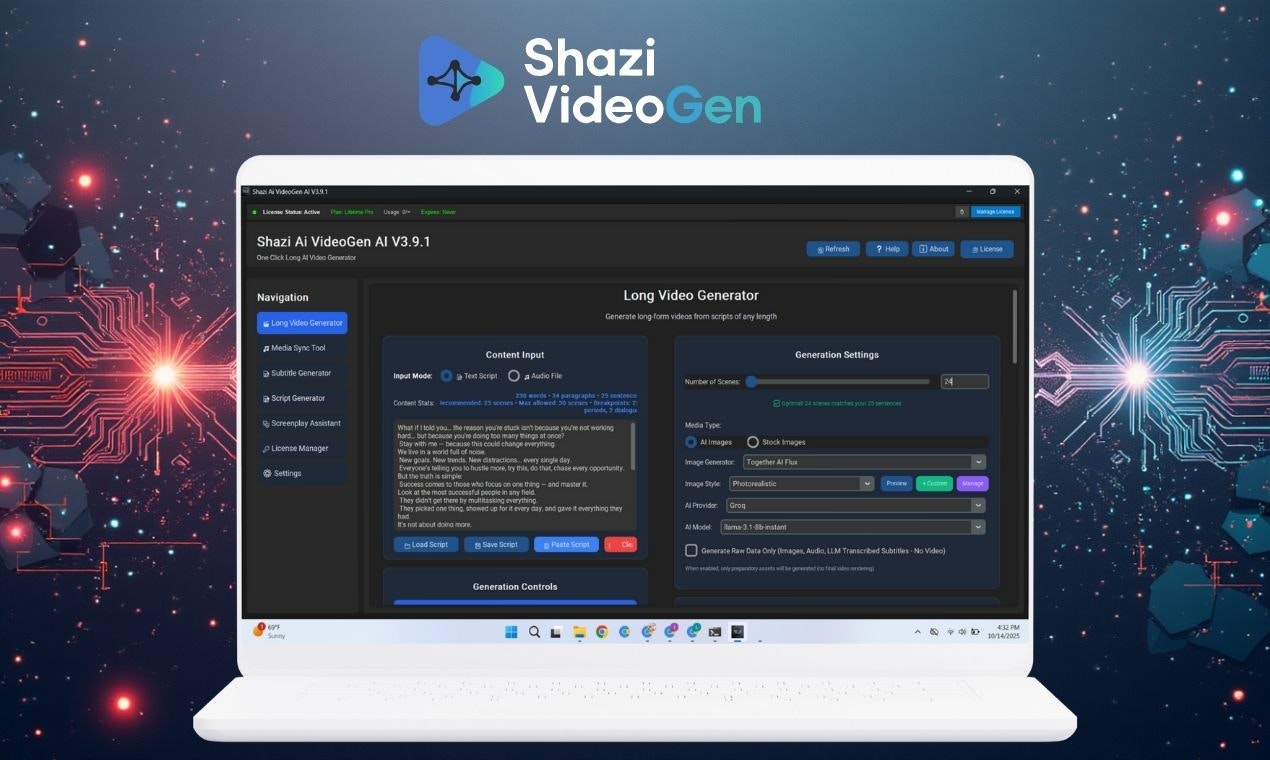This screenshot has width=1270, height=760.
Task: Select Audio File input mode
Action: click(515, 376)
